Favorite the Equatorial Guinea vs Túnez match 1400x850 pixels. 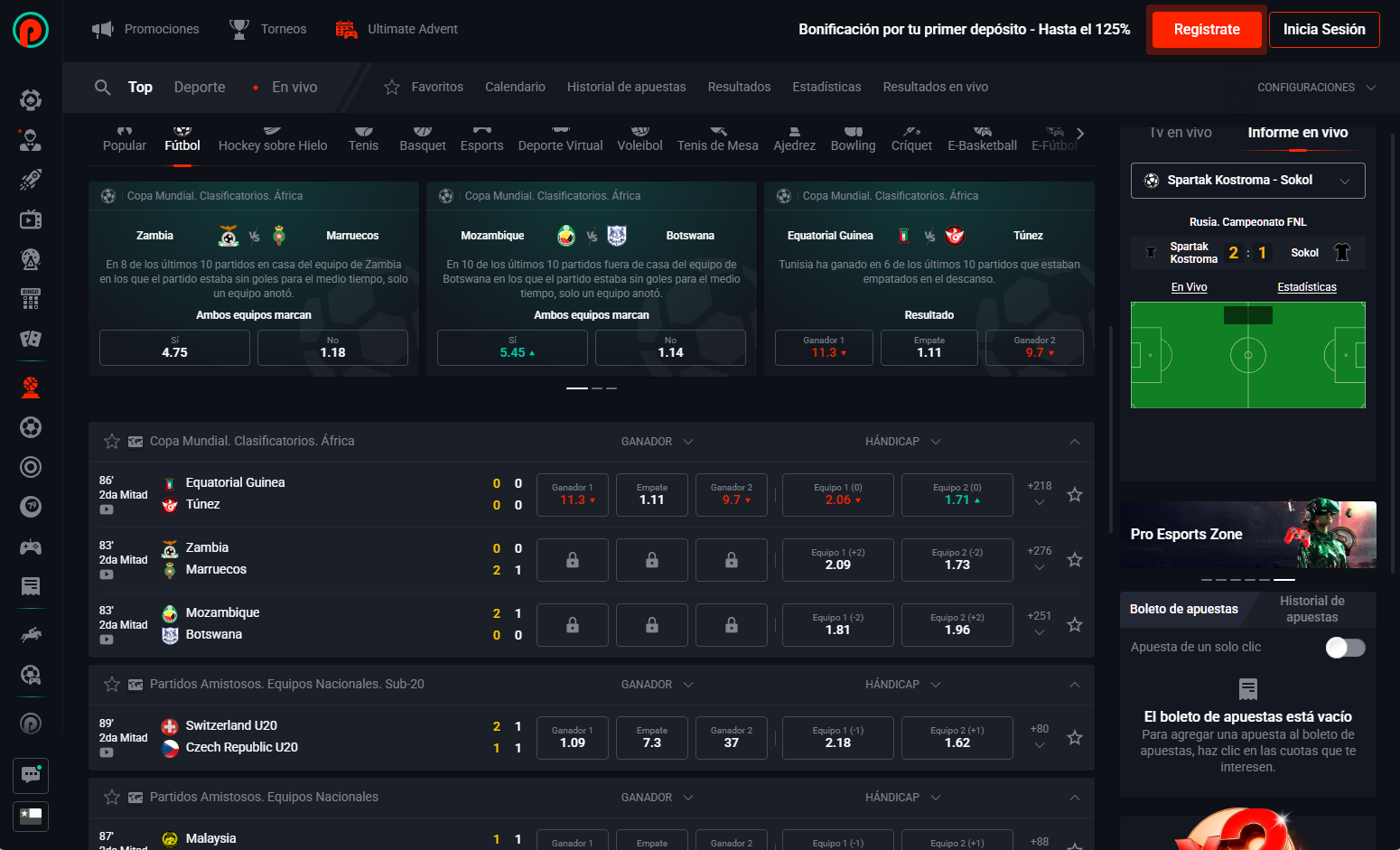click(x=1075, y=495)
